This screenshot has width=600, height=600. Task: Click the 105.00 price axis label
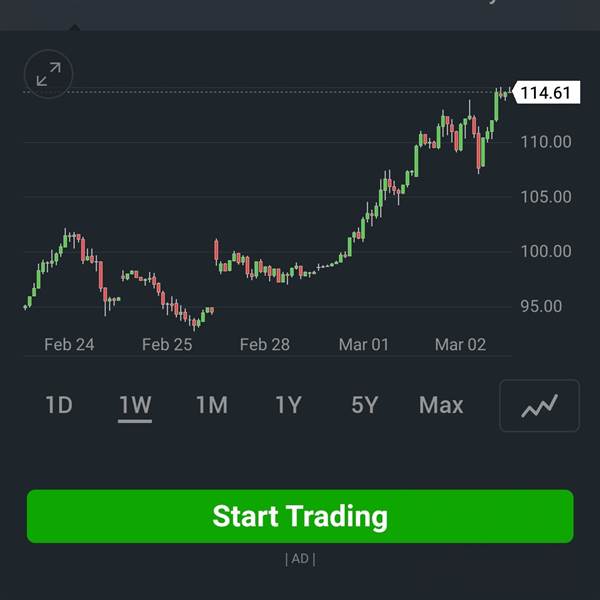coord(546,197)
